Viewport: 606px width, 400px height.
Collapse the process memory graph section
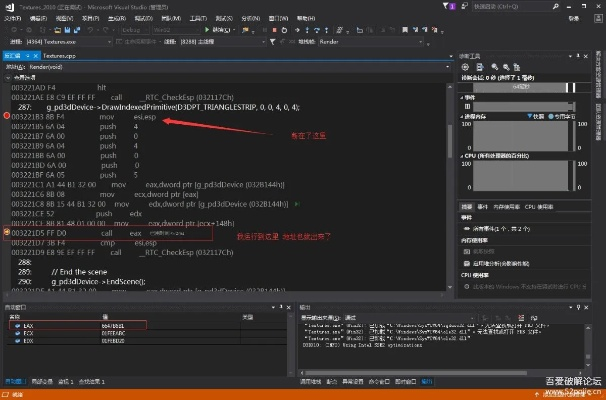coord(463,116)
